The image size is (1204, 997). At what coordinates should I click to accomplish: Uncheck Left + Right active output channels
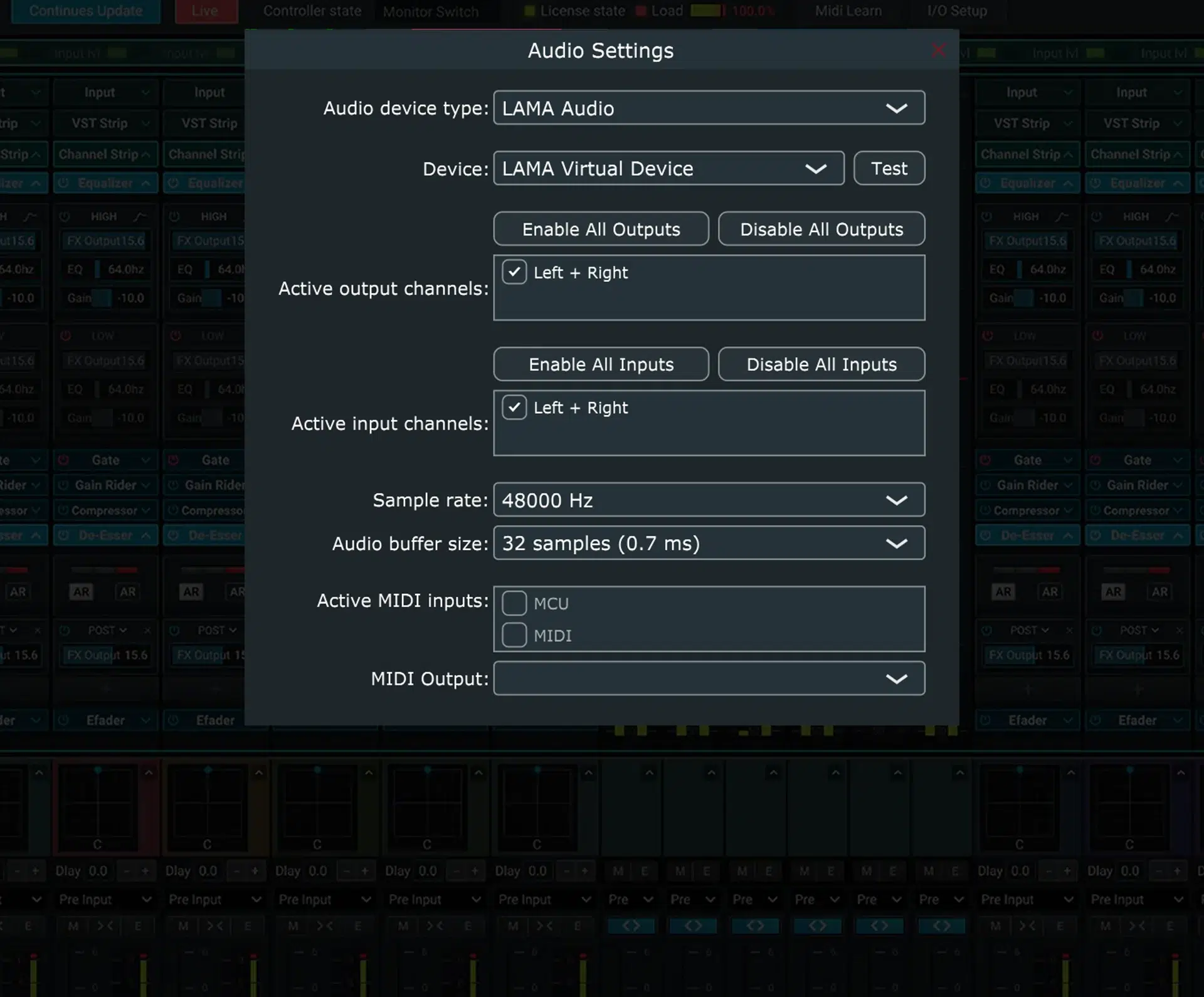tap(514, 272)
